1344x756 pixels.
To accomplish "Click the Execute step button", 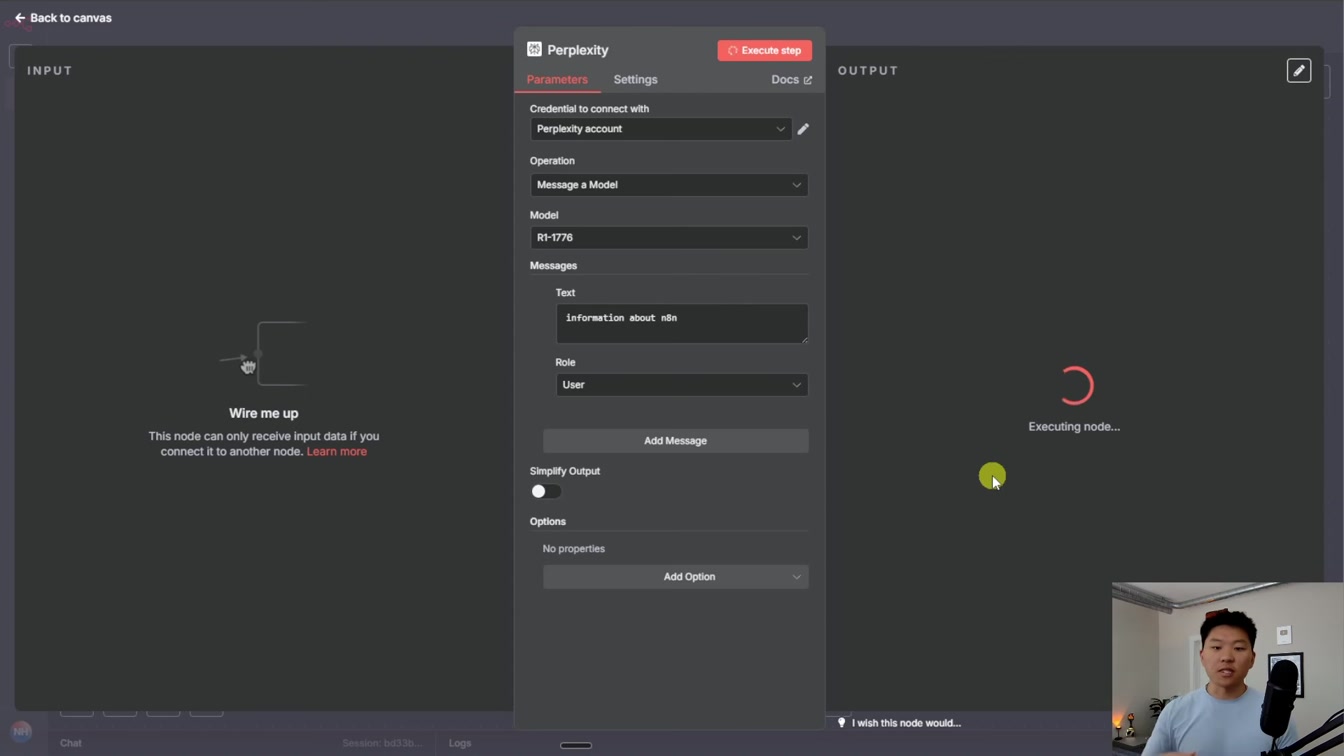I will pyautogui.click(x=765, y=50).
